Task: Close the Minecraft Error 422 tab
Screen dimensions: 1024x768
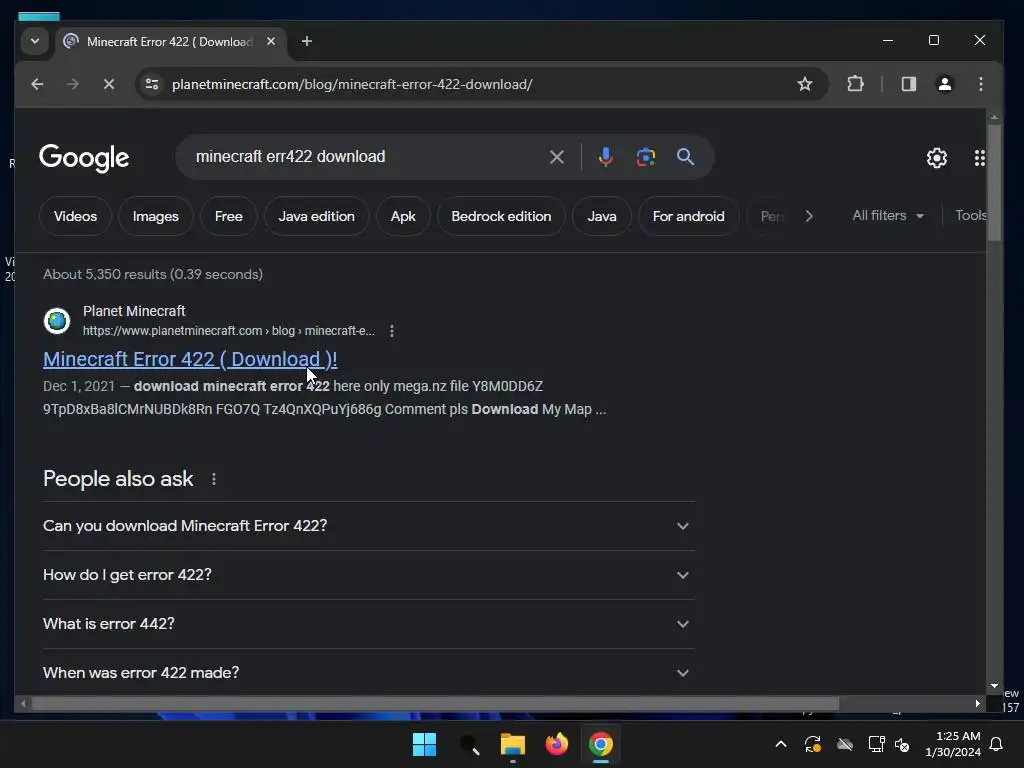Action: 271,41
